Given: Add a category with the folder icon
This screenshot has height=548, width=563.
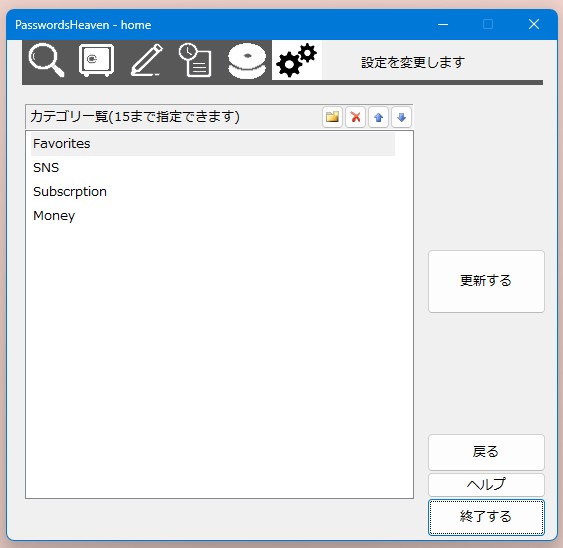Looking at the screenshot, I should click(332, 117).
